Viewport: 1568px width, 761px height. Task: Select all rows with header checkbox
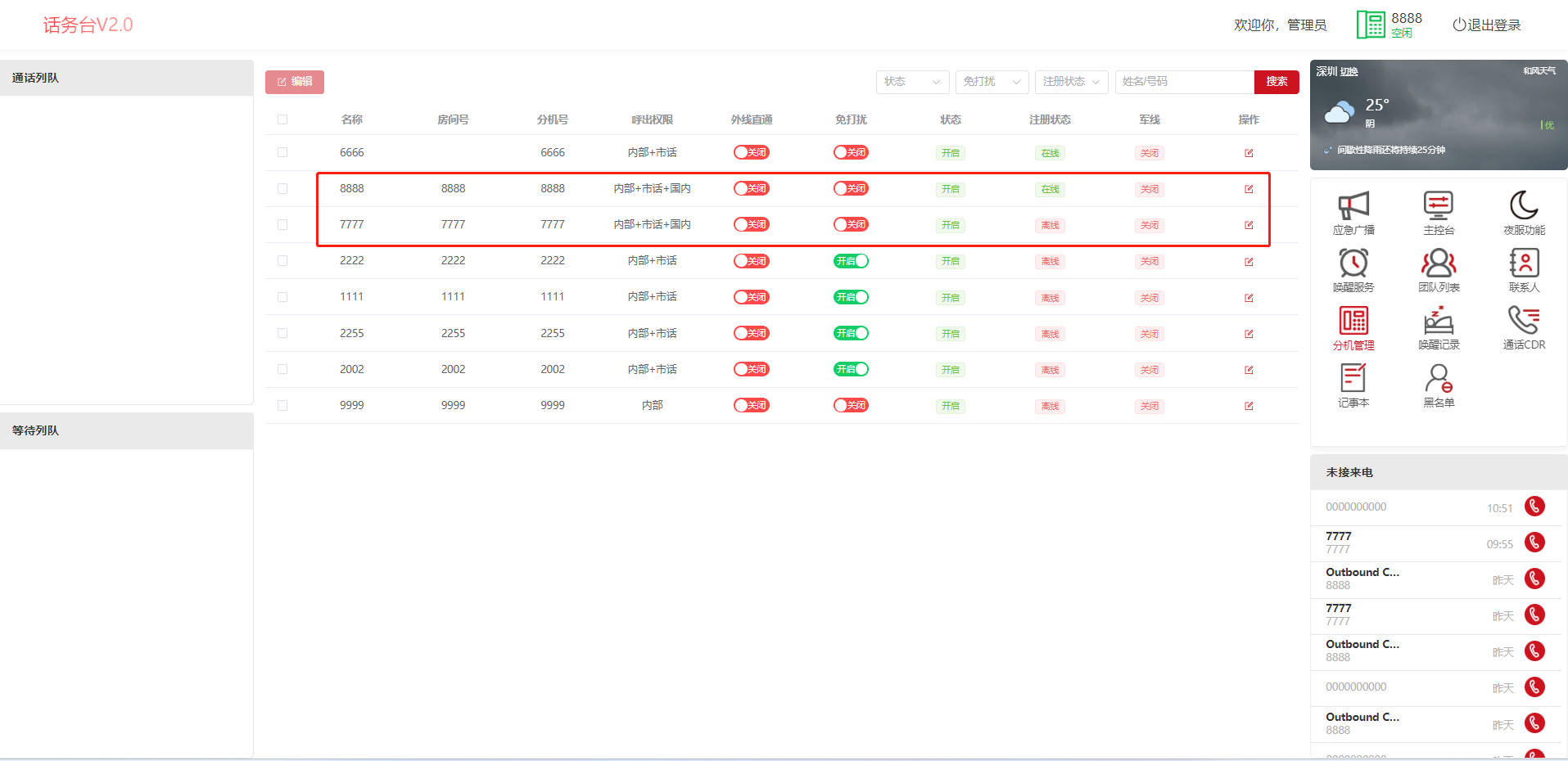click(282, 119)
